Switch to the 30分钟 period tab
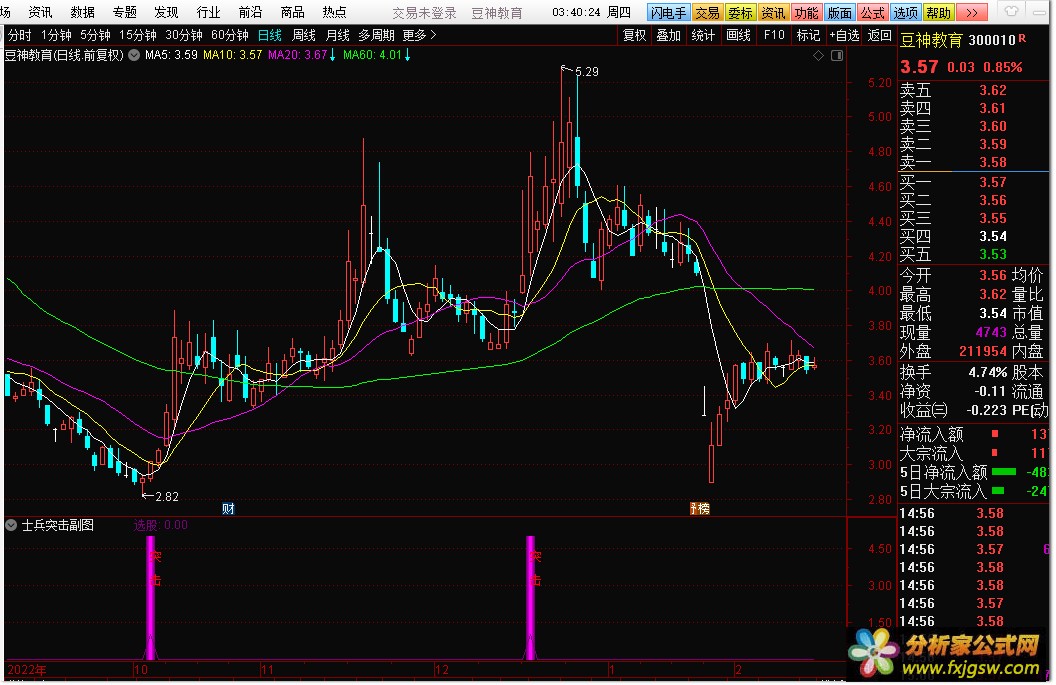The width and height of the screenshot is (1056, 685). 183,35
